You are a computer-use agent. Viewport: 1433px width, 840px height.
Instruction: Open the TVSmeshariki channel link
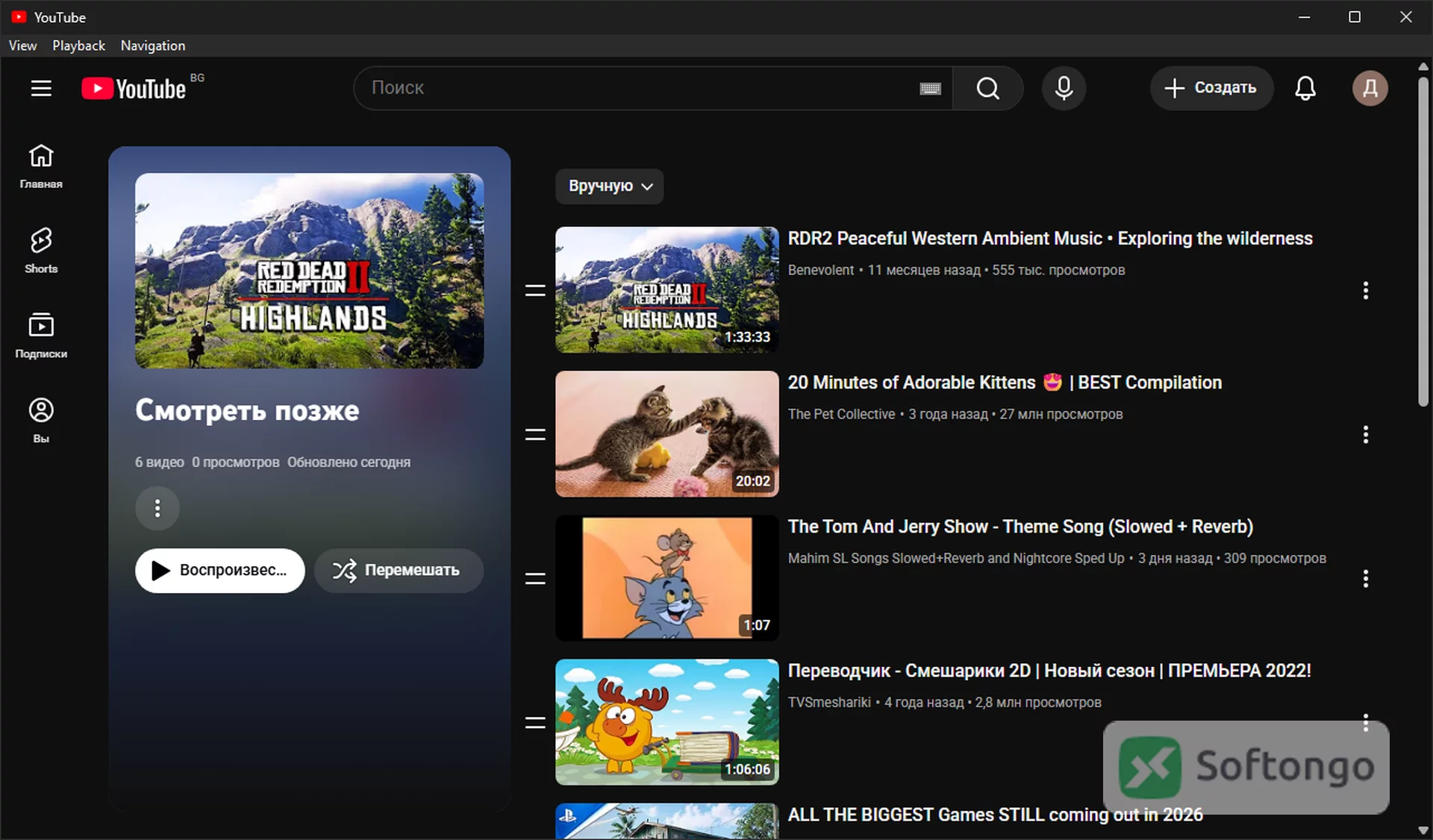[829, 702]
